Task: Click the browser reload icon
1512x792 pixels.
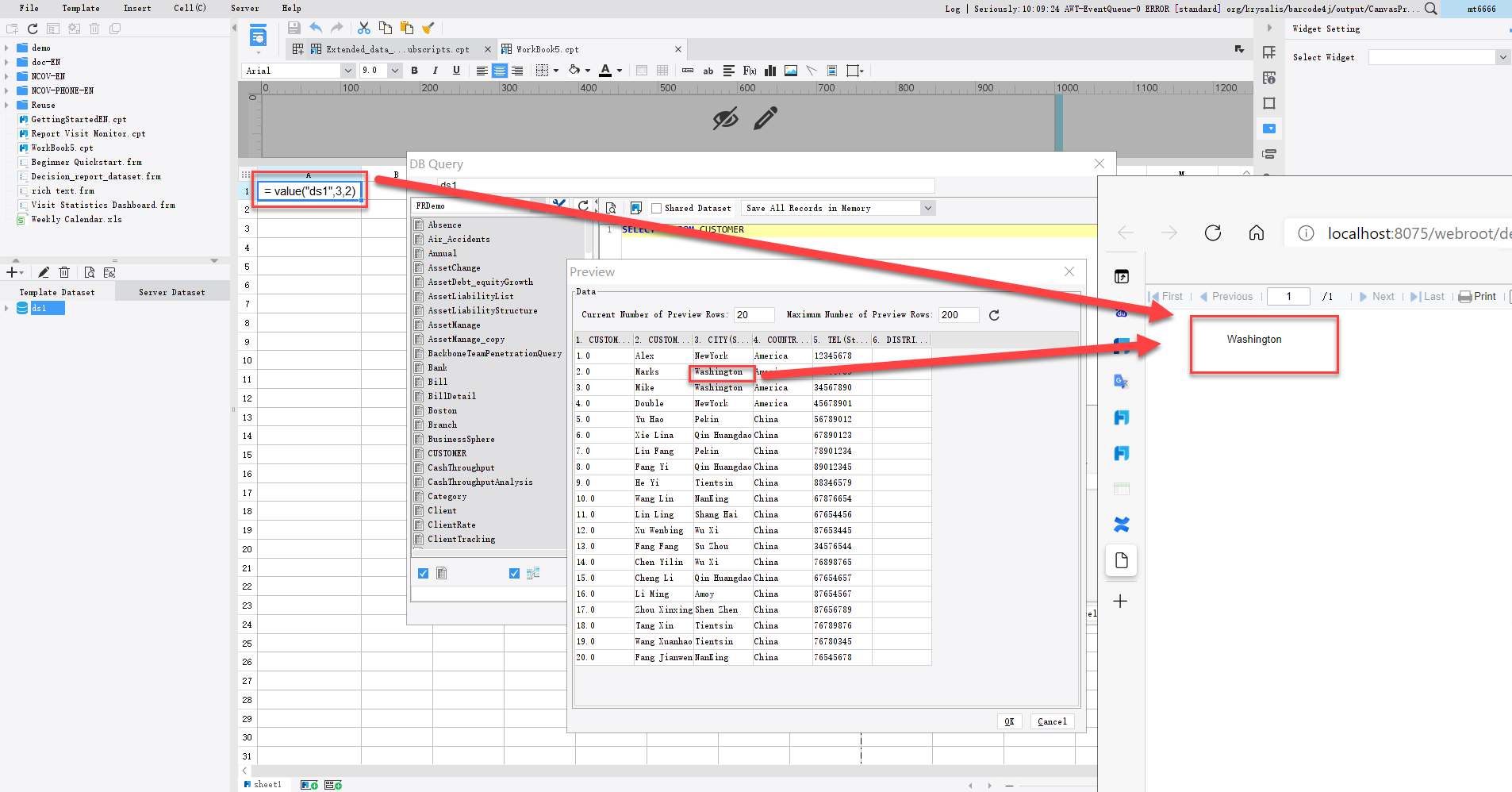Action: [x=1212, y=233]
